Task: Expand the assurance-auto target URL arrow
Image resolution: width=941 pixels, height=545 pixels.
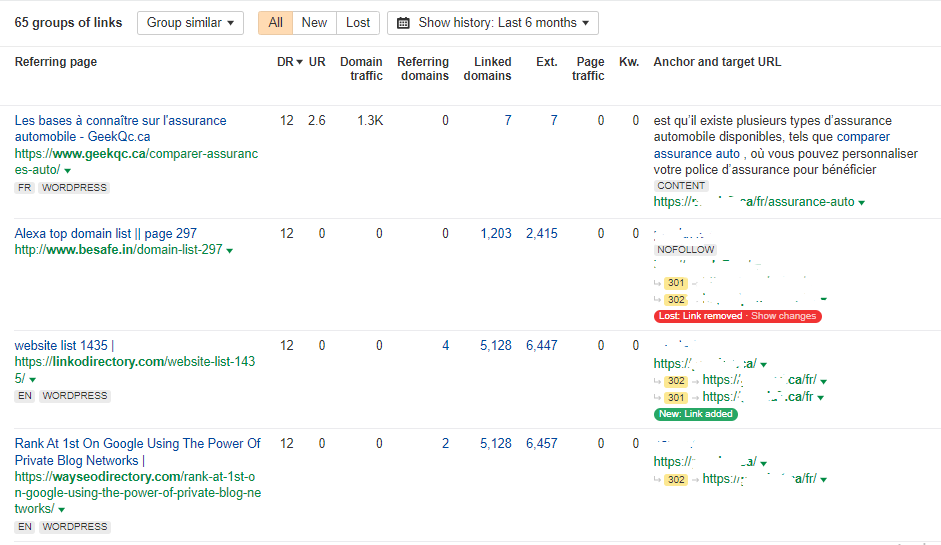Action: coord(862,202)
